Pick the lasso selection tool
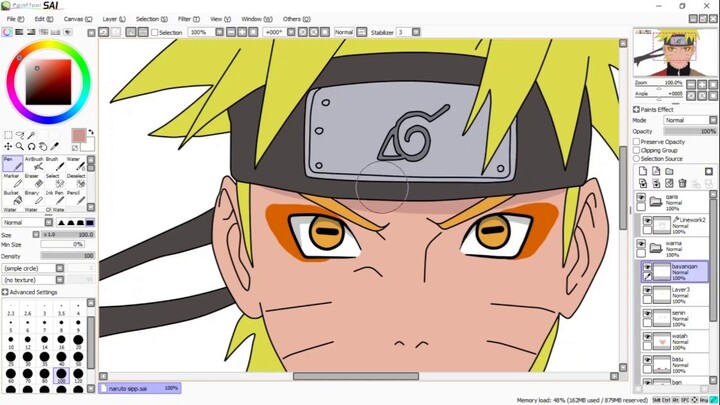720x405 pixels. coord(20,135)
